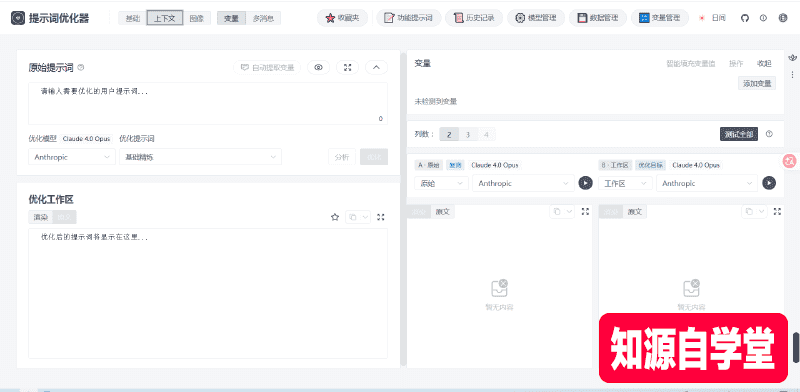The width and height of the screenshot is (800, 392).
Task: Copy optimized prompt in 优化工作区
Action: pos(353,217)
